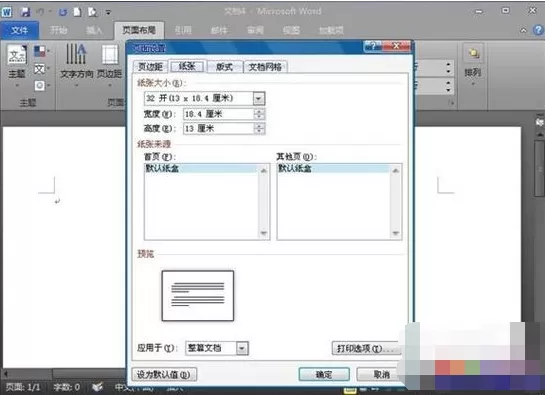Switch to the 插入 ribbon tab
The width and height of the screenshot is (545, 395).
tap(94, 30)
